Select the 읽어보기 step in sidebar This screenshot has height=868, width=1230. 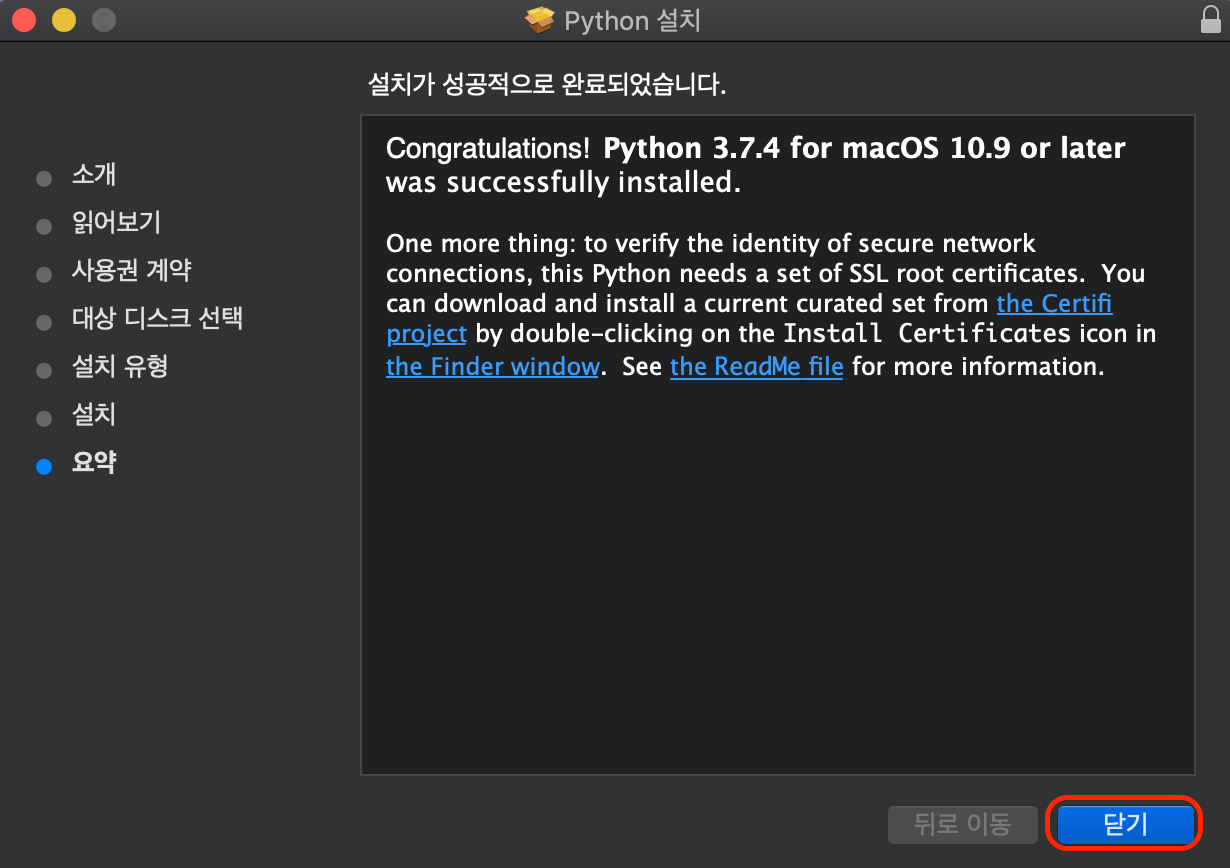tap(116, 222)
